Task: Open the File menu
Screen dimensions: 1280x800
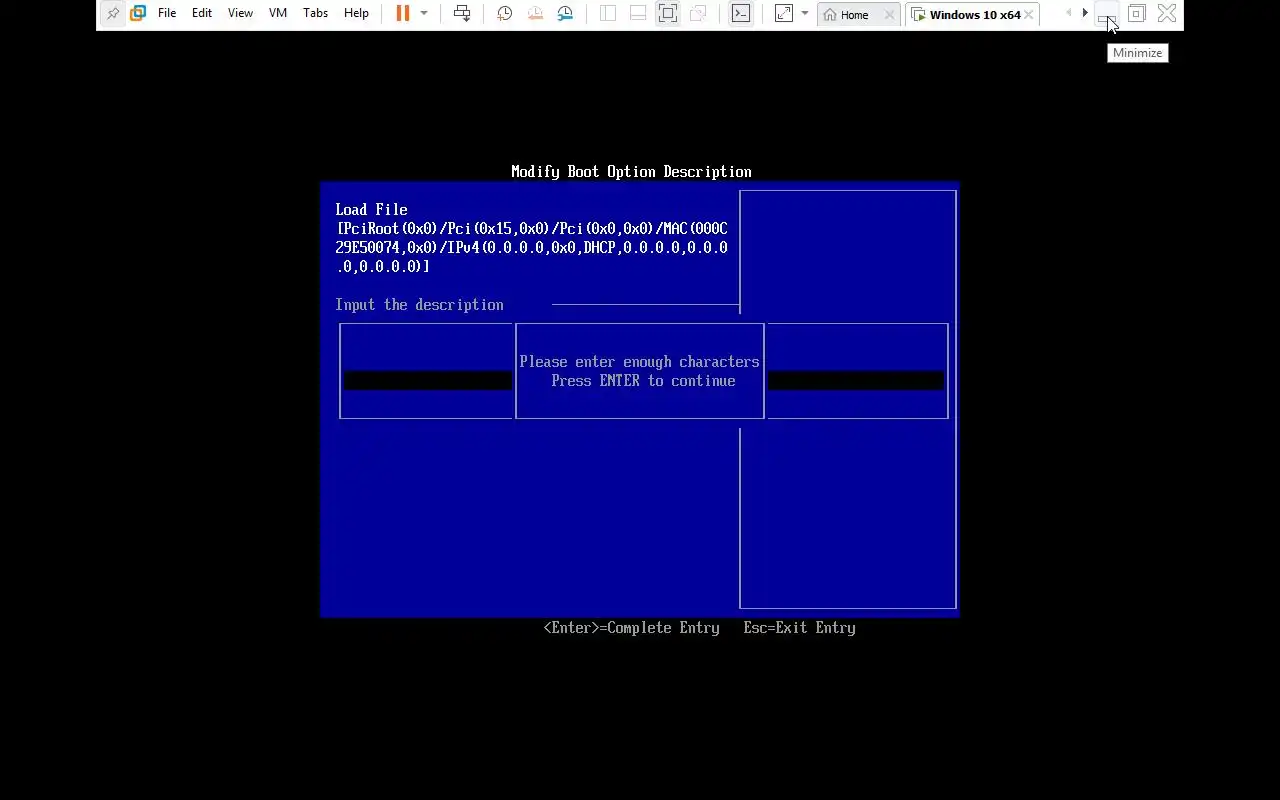Action: (167, 14)
